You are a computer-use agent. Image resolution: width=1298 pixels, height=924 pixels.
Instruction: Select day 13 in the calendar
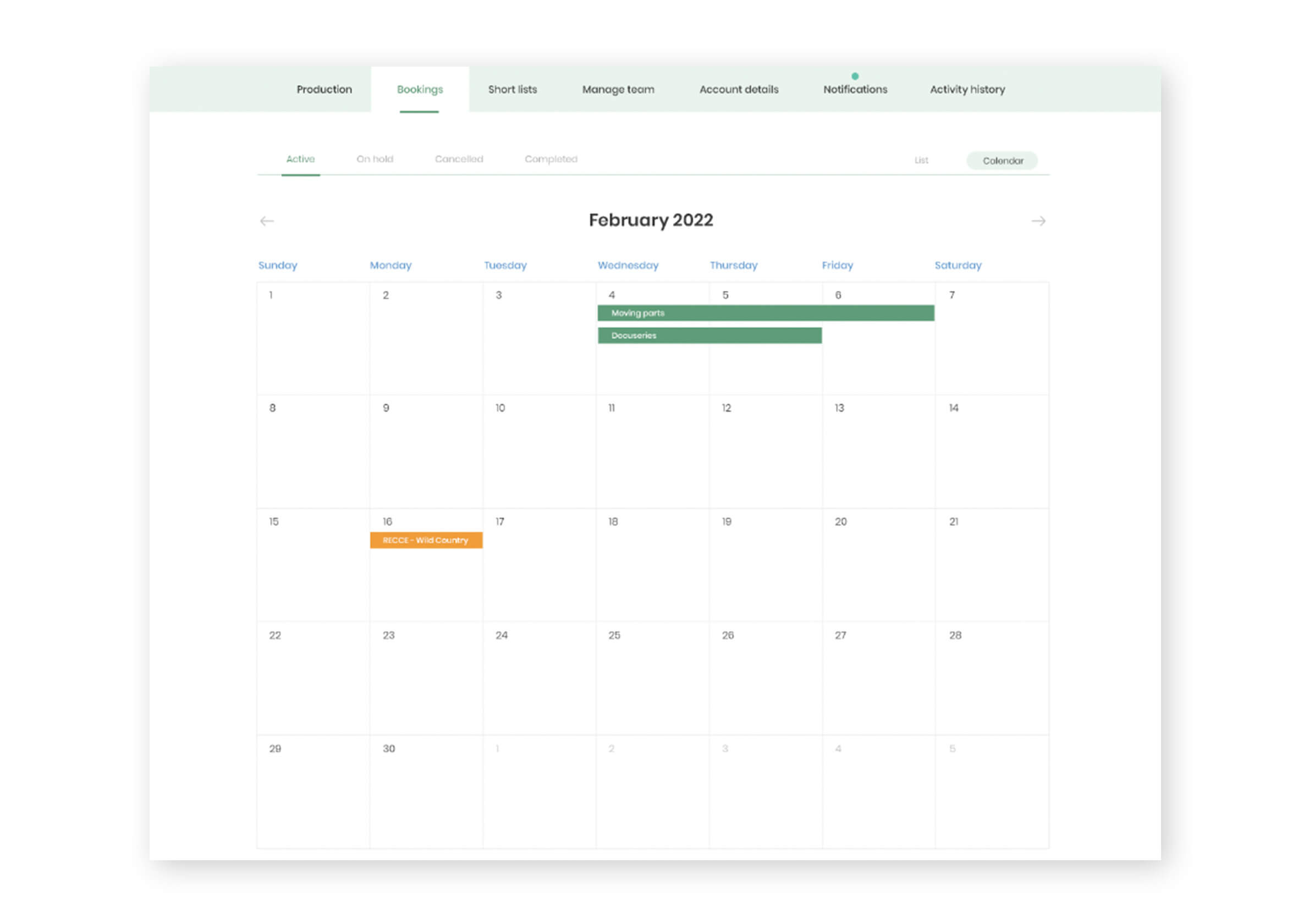[x=878, y=451]
